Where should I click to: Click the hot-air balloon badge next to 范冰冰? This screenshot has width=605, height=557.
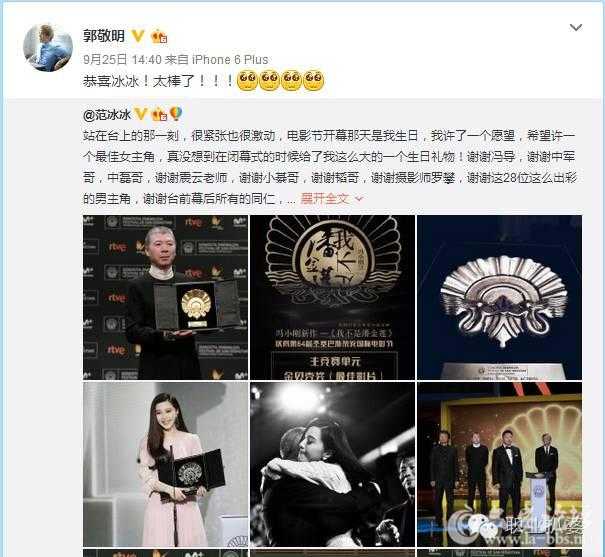point(176,114)
